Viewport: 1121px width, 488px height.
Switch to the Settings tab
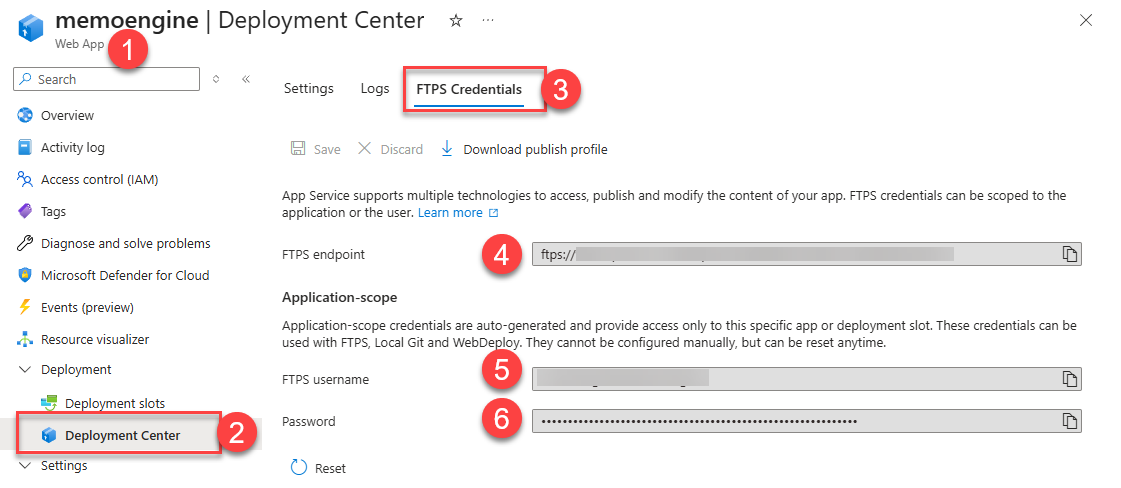point(308,89)
